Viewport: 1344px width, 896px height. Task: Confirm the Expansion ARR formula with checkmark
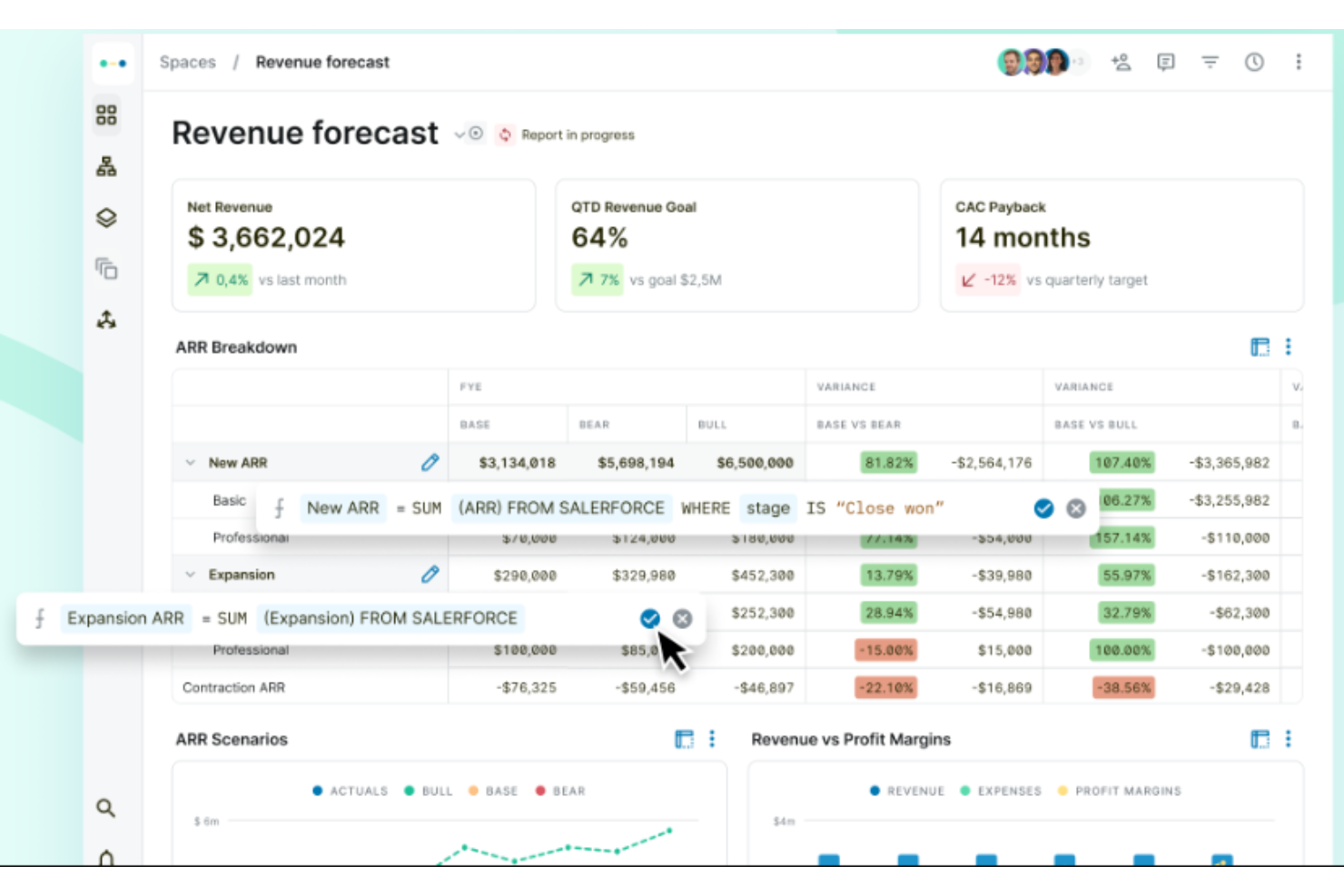click(649, 618)
